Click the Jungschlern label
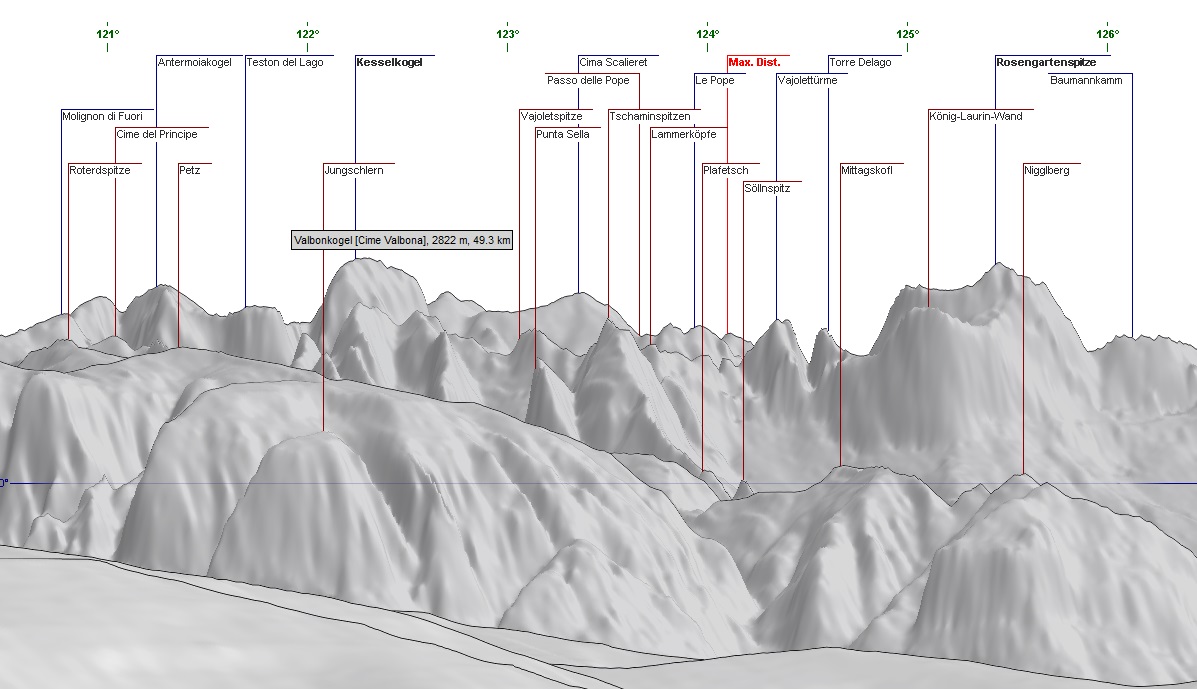 [x=354, y=170]
